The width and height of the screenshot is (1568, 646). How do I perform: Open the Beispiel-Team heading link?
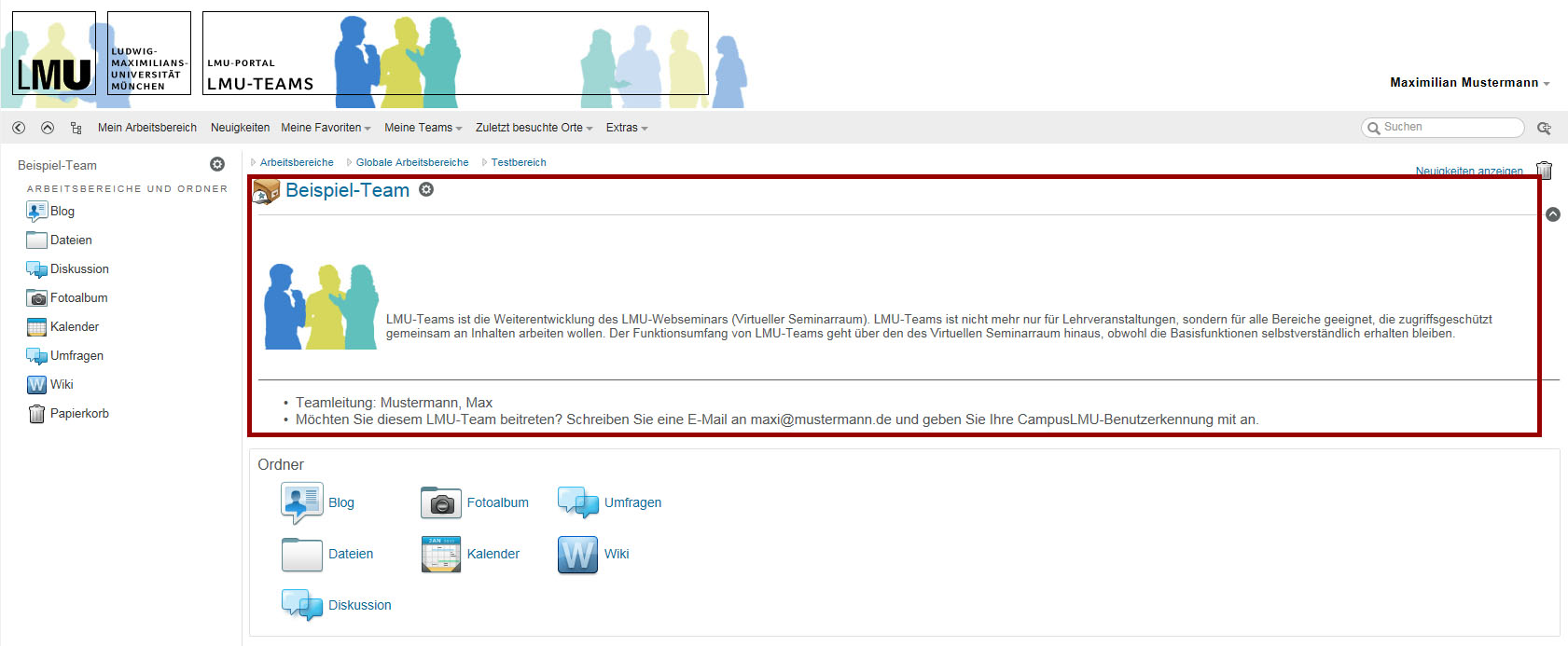(x=347, y=190)
